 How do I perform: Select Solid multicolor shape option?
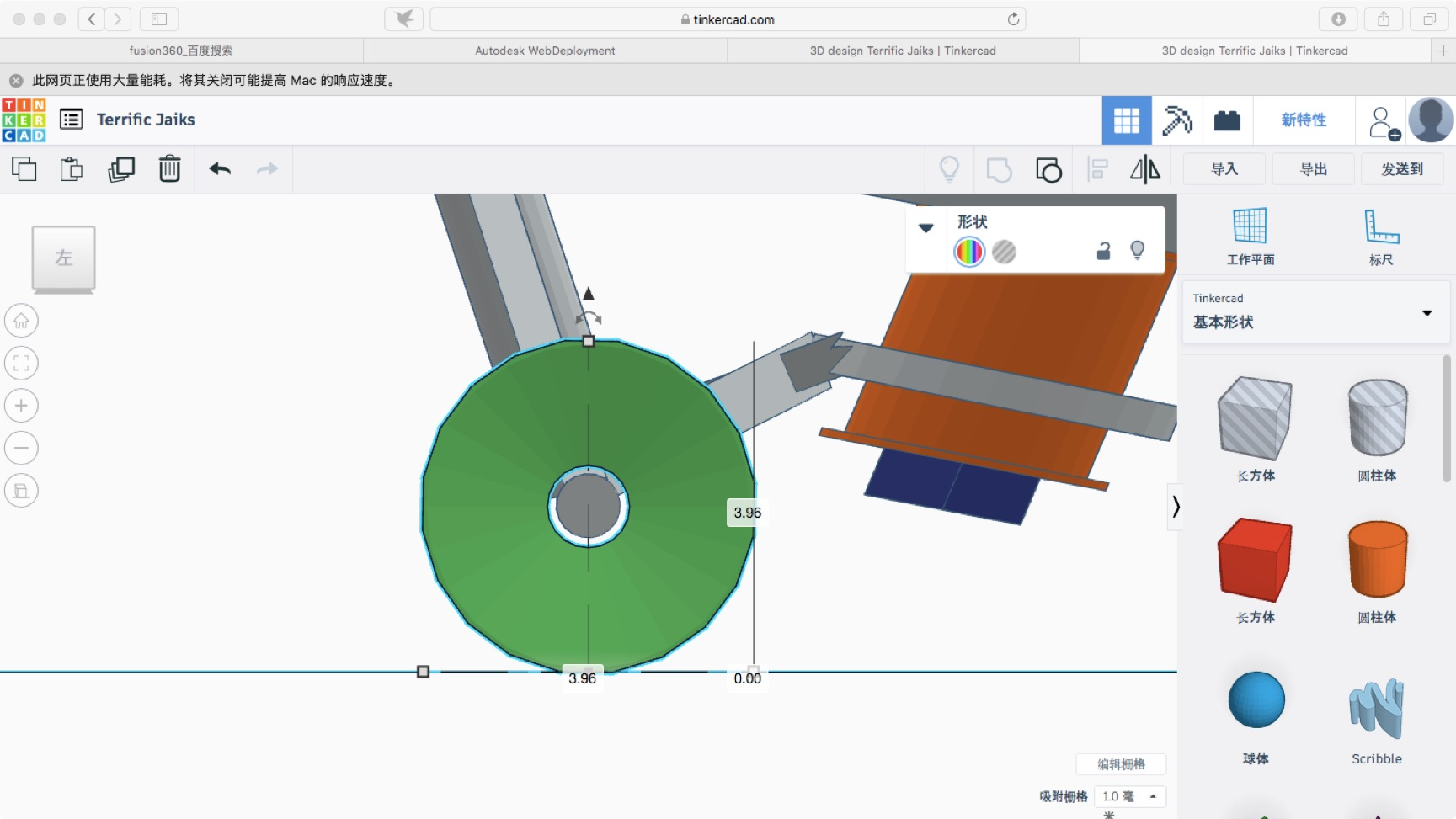click(x=969, y=252)
